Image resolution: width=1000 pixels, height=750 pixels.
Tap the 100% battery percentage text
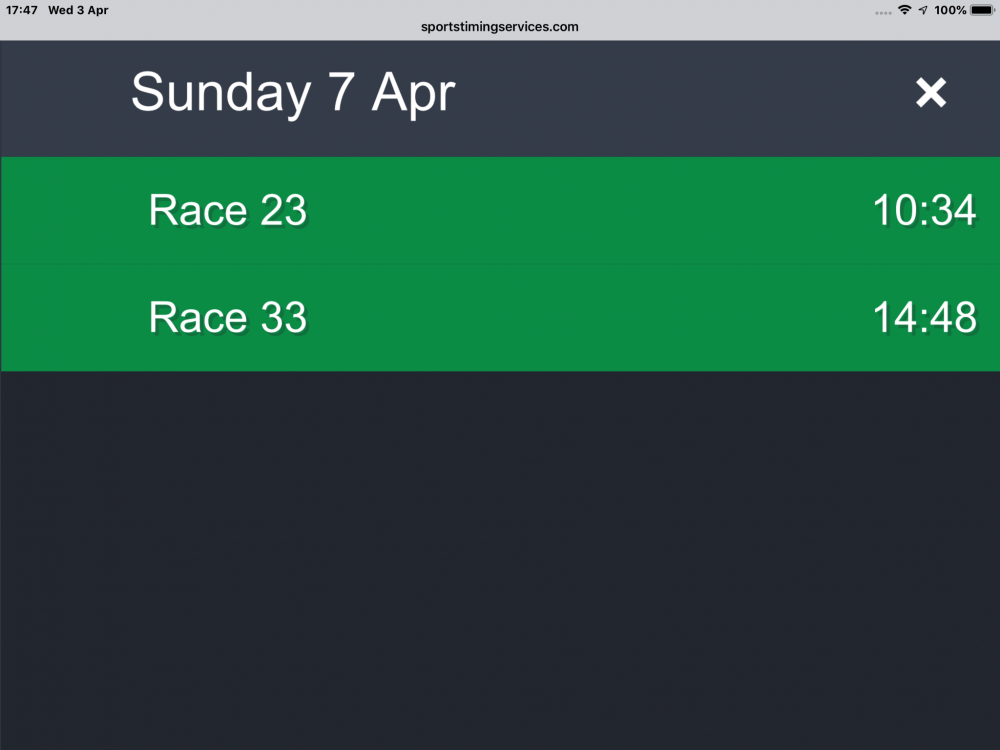click(950, 10)
